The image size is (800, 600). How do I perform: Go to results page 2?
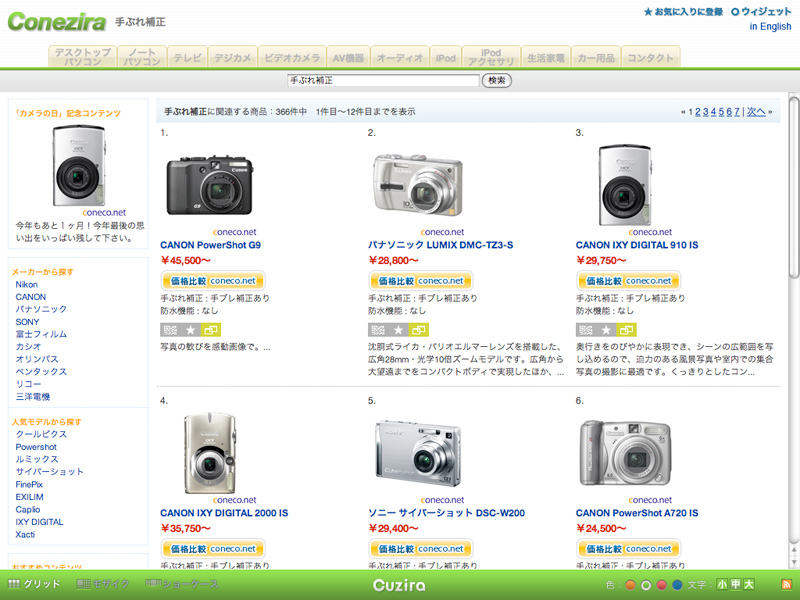(698, 112)
